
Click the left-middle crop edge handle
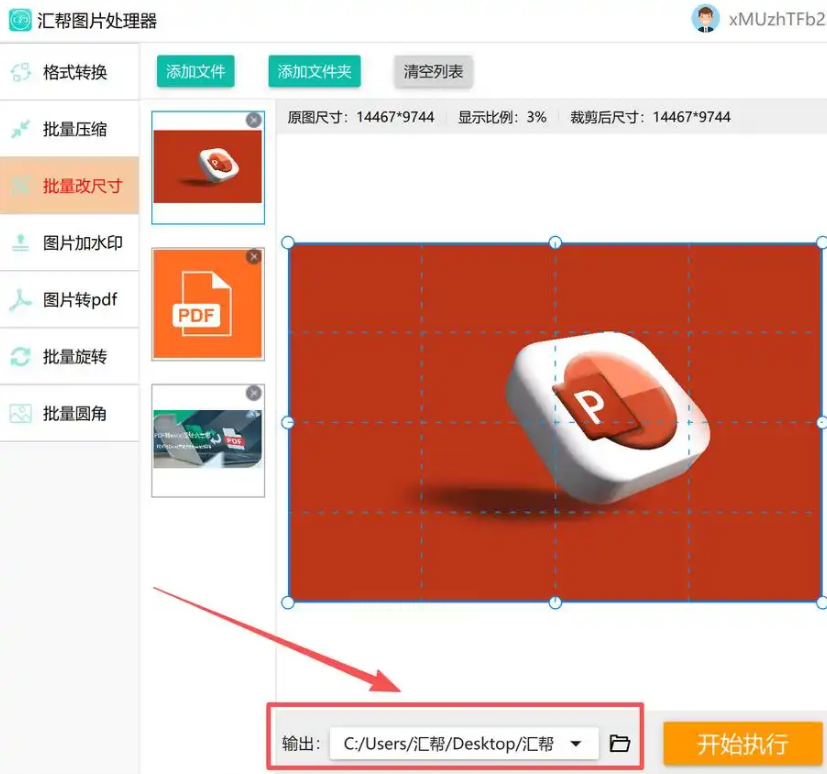coord(287,422)
